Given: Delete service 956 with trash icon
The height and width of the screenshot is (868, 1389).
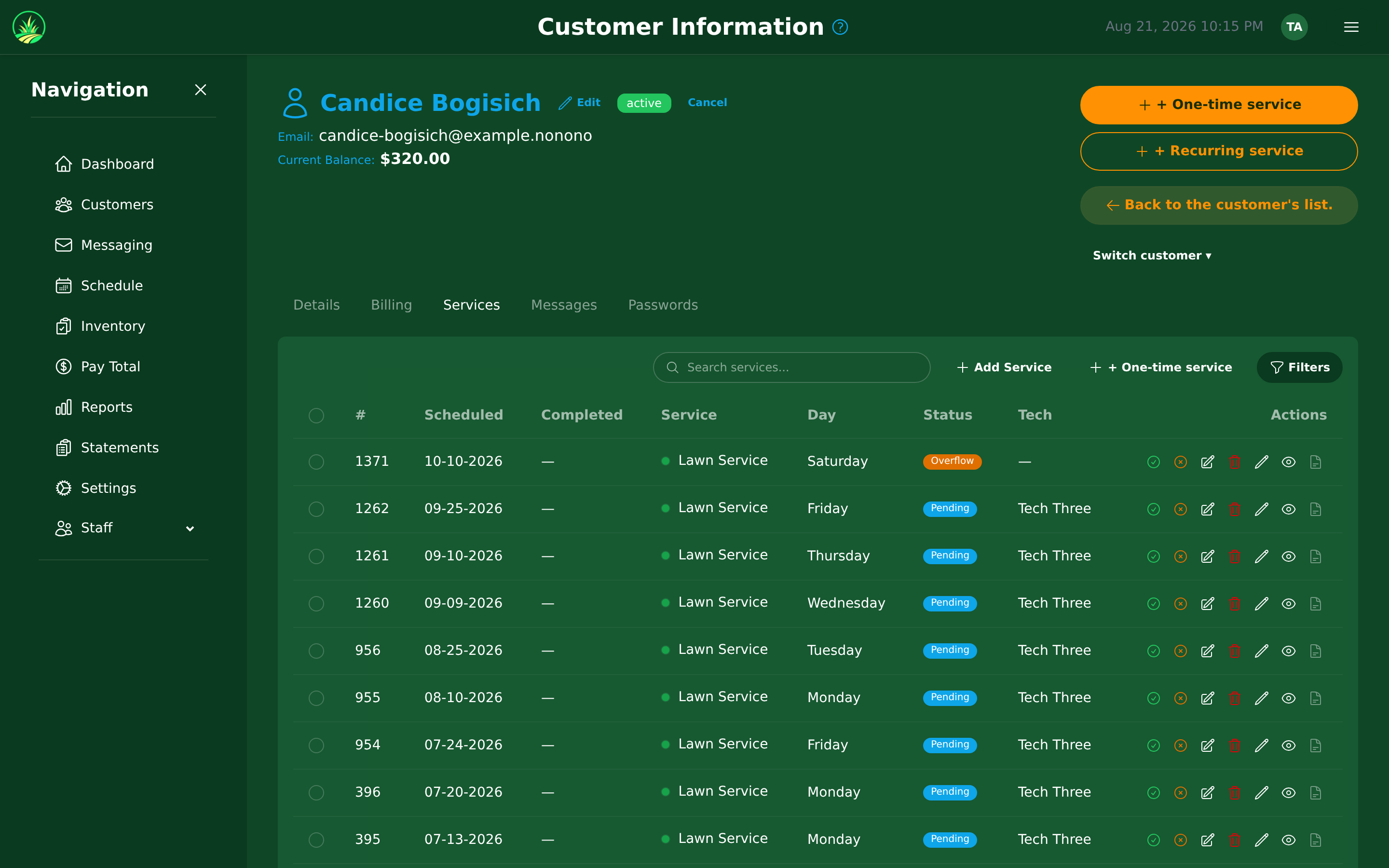Looking at the screenshot, I should pyautogui.click(x=1235, y=651).
